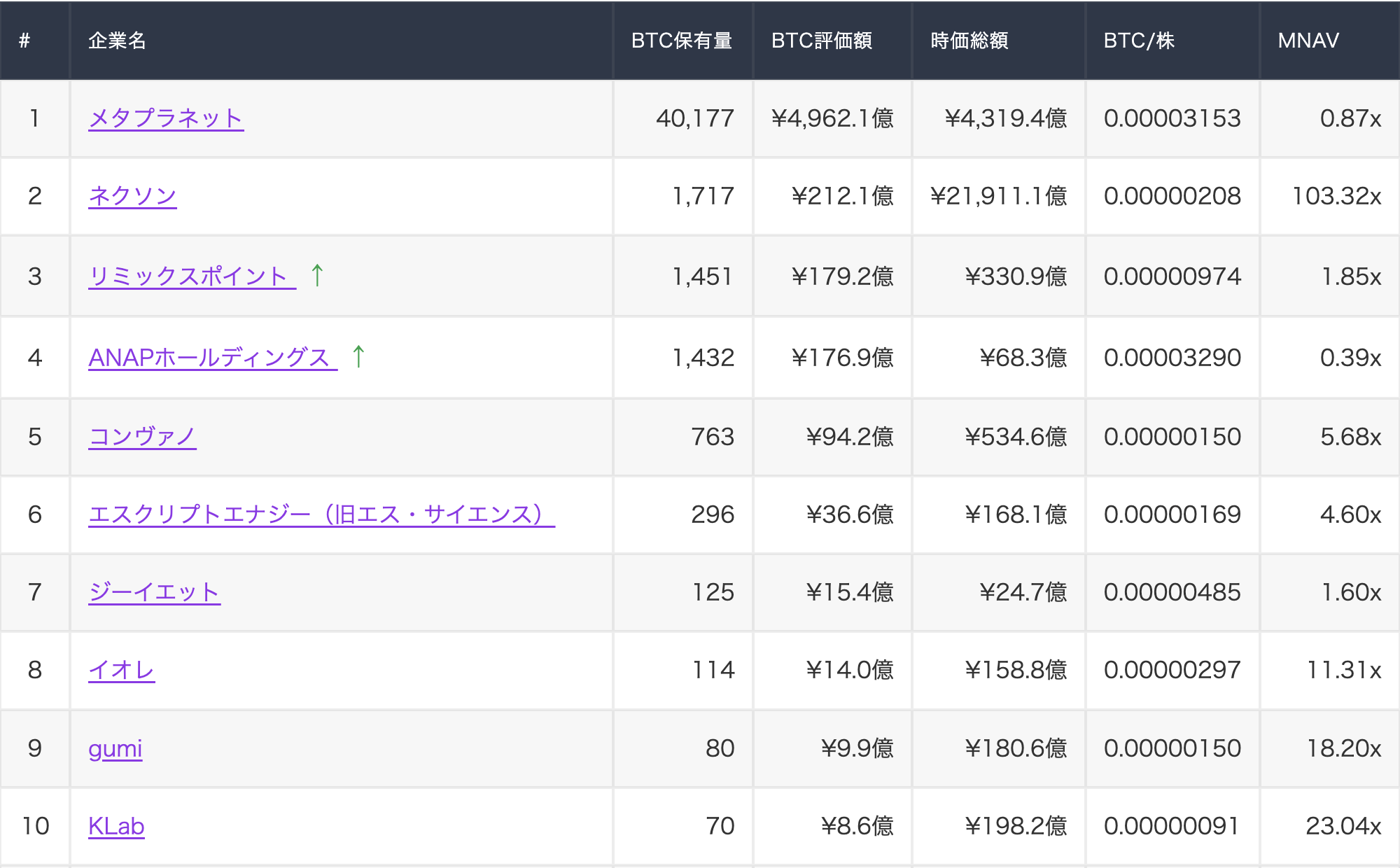This screenshot has height=868, width=1400.
Task: Open the メタプラネット company link
Action: pos(165,118)
